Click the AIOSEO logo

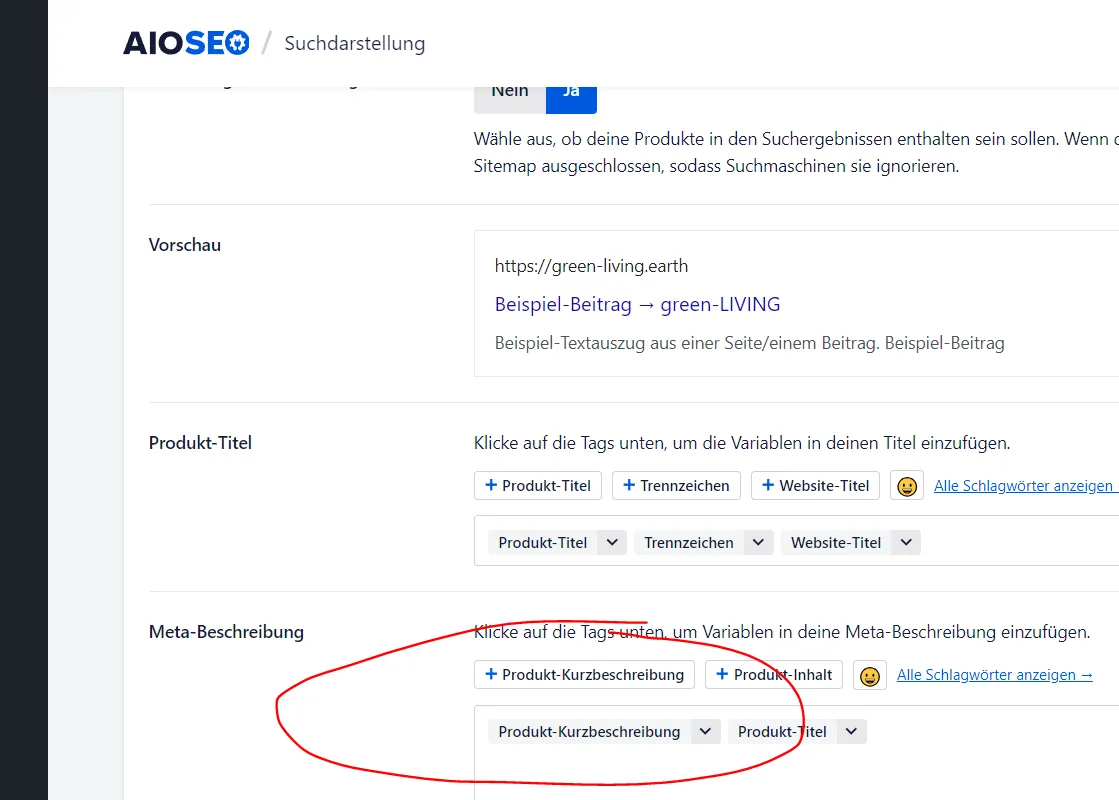click(186, 43)
